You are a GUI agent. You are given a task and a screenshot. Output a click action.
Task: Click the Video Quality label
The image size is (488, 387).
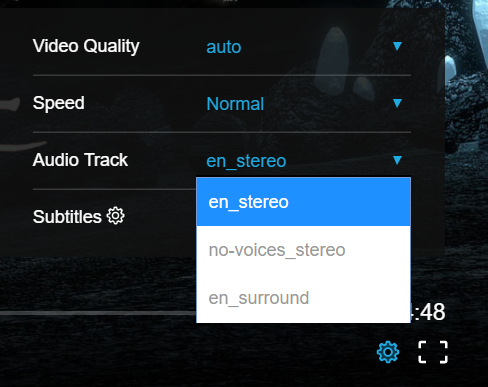point(86,46)
